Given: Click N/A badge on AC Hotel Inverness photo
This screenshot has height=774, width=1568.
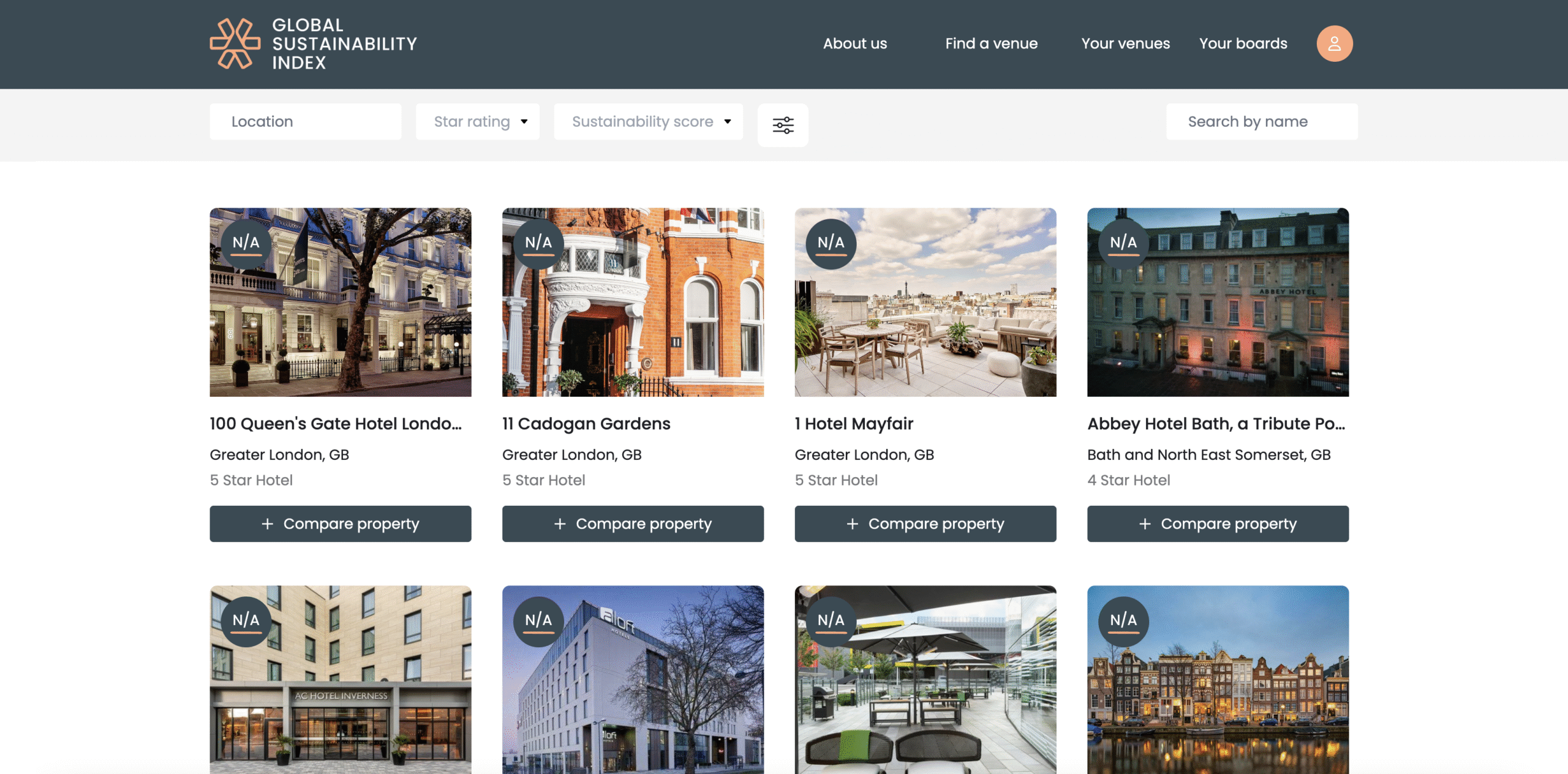Looking at the screenshot, I should pyautogui.click(x=246, y=621).
